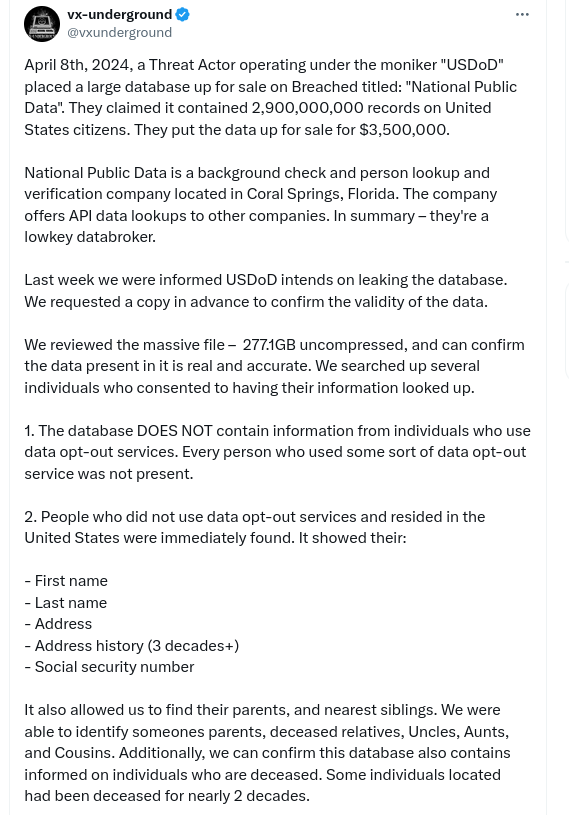
Task: Click the '- Last name' list item
Action: [65, 602]
